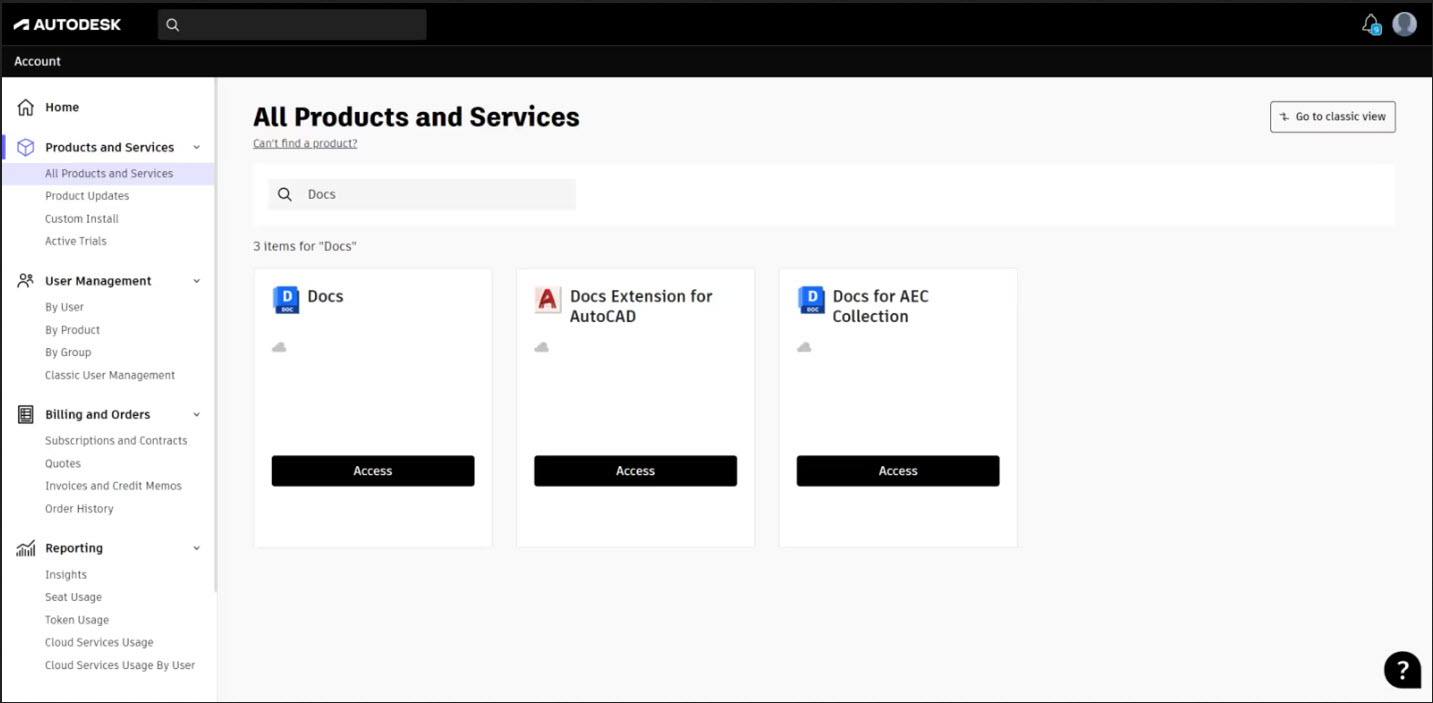Open Order History
The image size is (1433, 703).
click(79, 509)
